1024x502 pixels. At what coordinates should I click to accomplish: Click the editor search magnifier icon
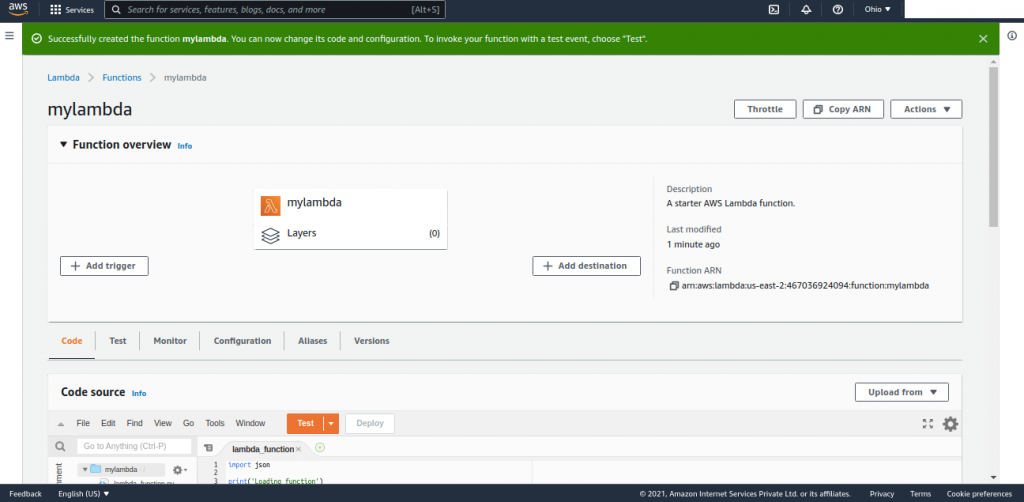60,447
